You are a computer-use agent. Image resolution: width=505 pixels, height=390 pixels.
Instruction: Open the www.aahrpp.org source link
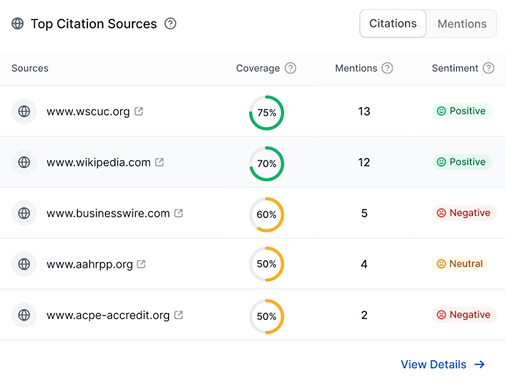(x=90, y=264)
